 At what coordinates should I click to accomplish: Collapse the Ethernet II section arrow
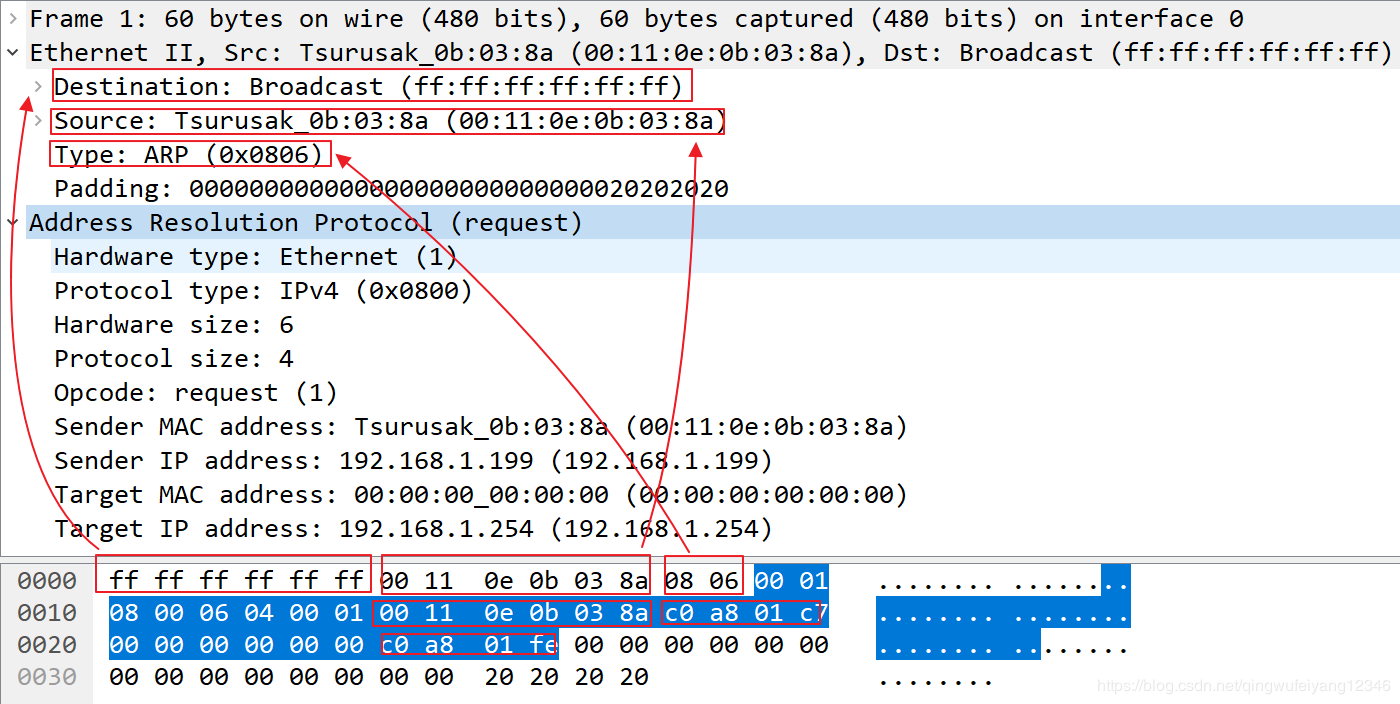click(12, 53)
